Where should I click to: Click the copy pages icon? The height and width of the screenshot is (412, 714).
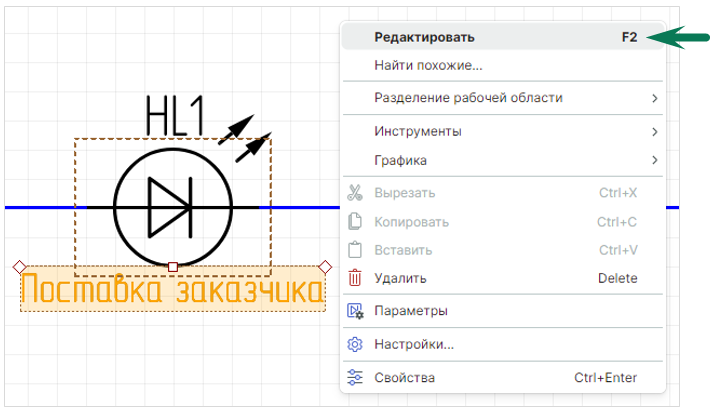click(x=355, y=222)
